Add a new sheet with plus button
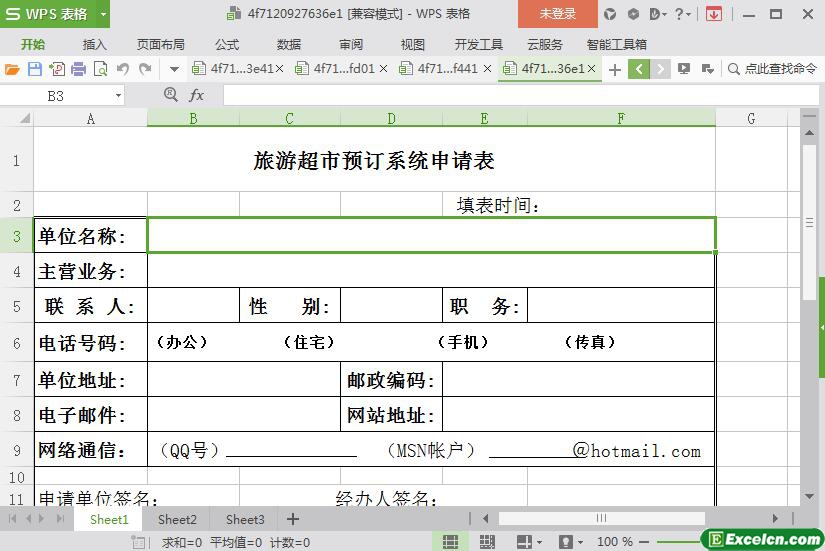The height and width of the screenshot is (551, 825). point(293,519)
